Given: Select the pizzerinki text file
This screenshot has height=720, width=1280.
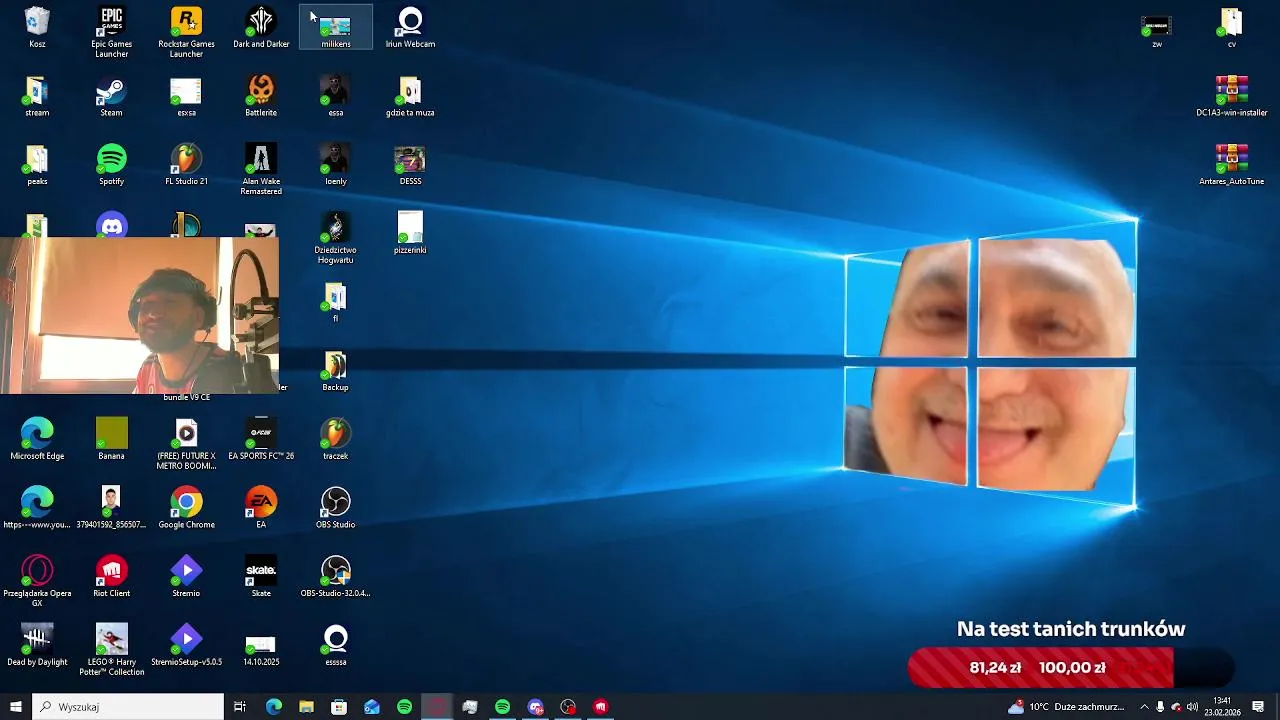Looking at the screenshot, I should [x=410, y=234].
